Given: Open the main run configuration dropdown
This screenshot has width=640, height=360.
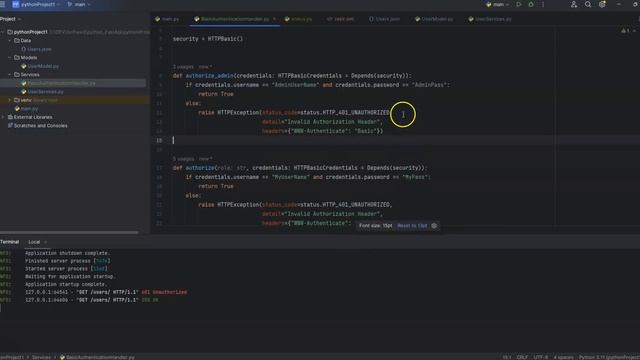Looking at the screenshot, I should tap(498, 4).
